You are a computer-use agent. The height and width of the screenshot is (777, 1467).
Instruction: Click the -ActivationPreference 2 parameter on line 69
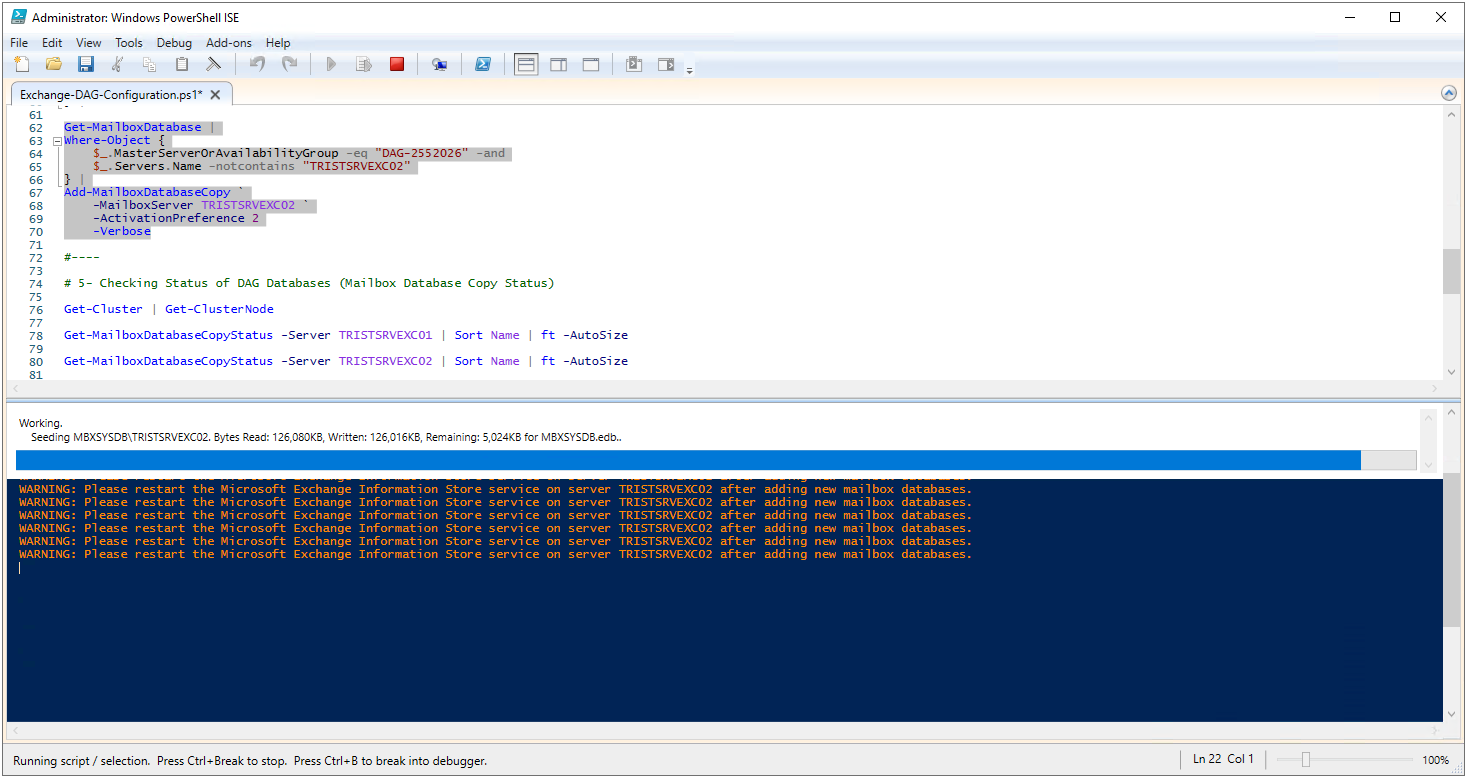tap(176, 218)
